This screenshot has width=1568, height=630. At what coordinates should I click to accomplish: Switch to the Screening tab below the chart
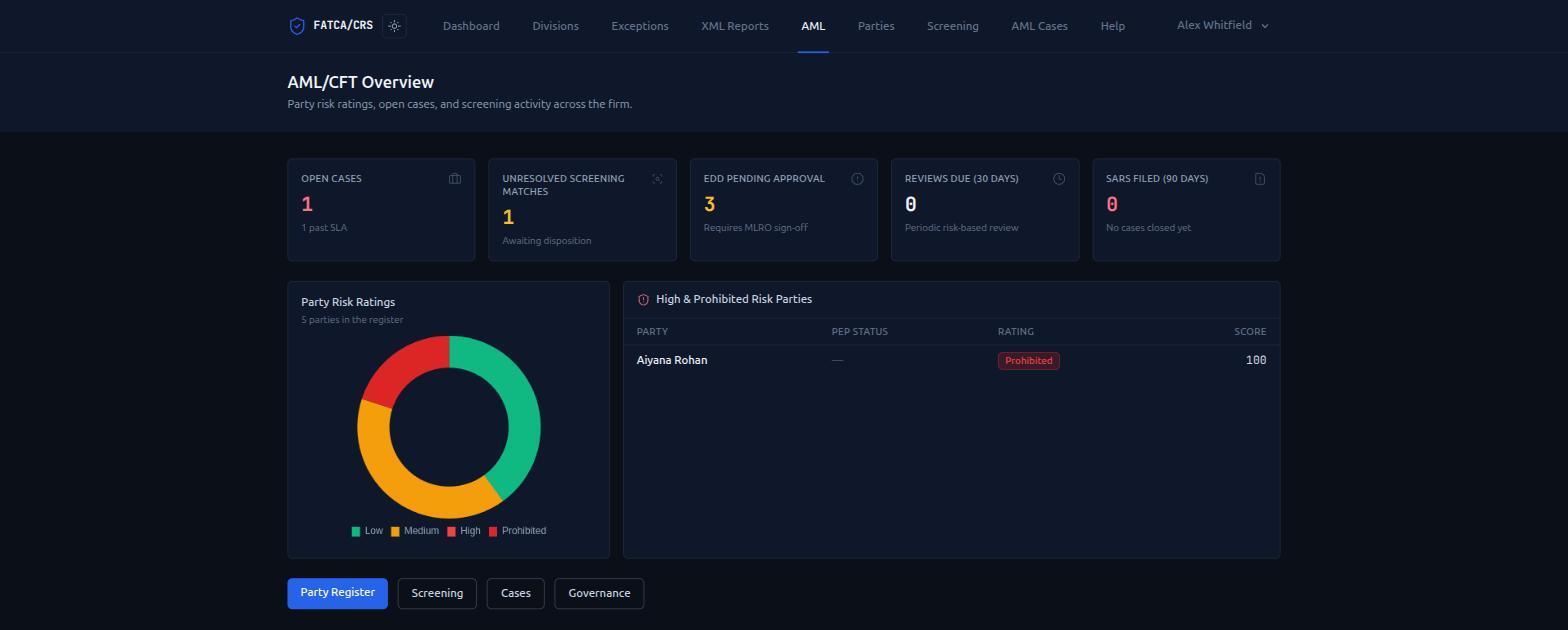pyautogui.click(x=437, y=593)
